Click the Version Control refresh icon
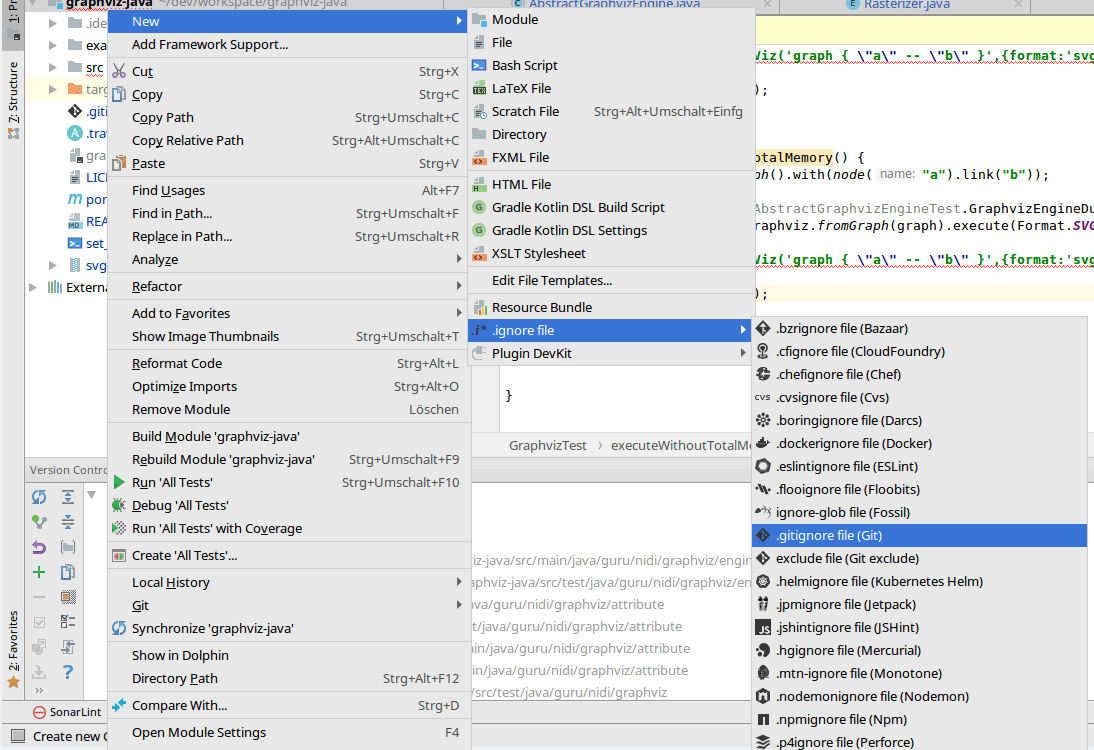The image size is (1094, 750). pos(39,497)
